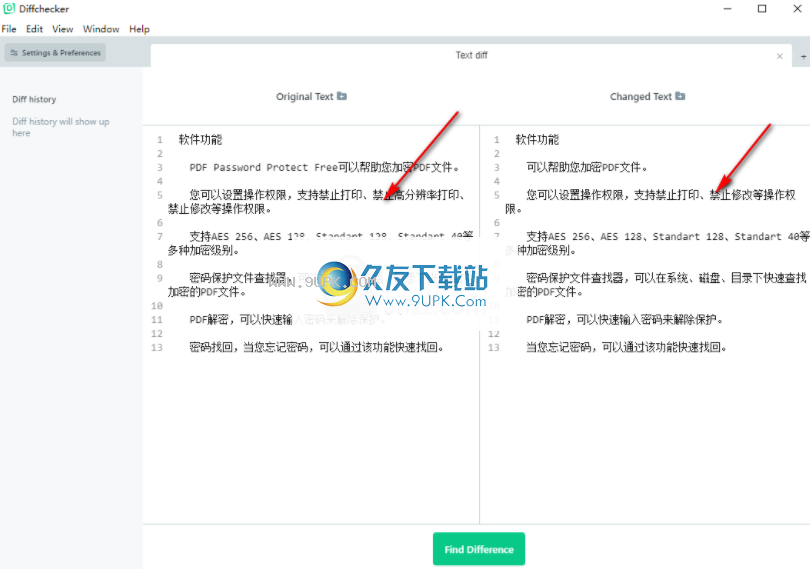Click the Diffchecker logo icon in title bar
The height and width of the screenshot is (569, 810).
click(9, 9)
